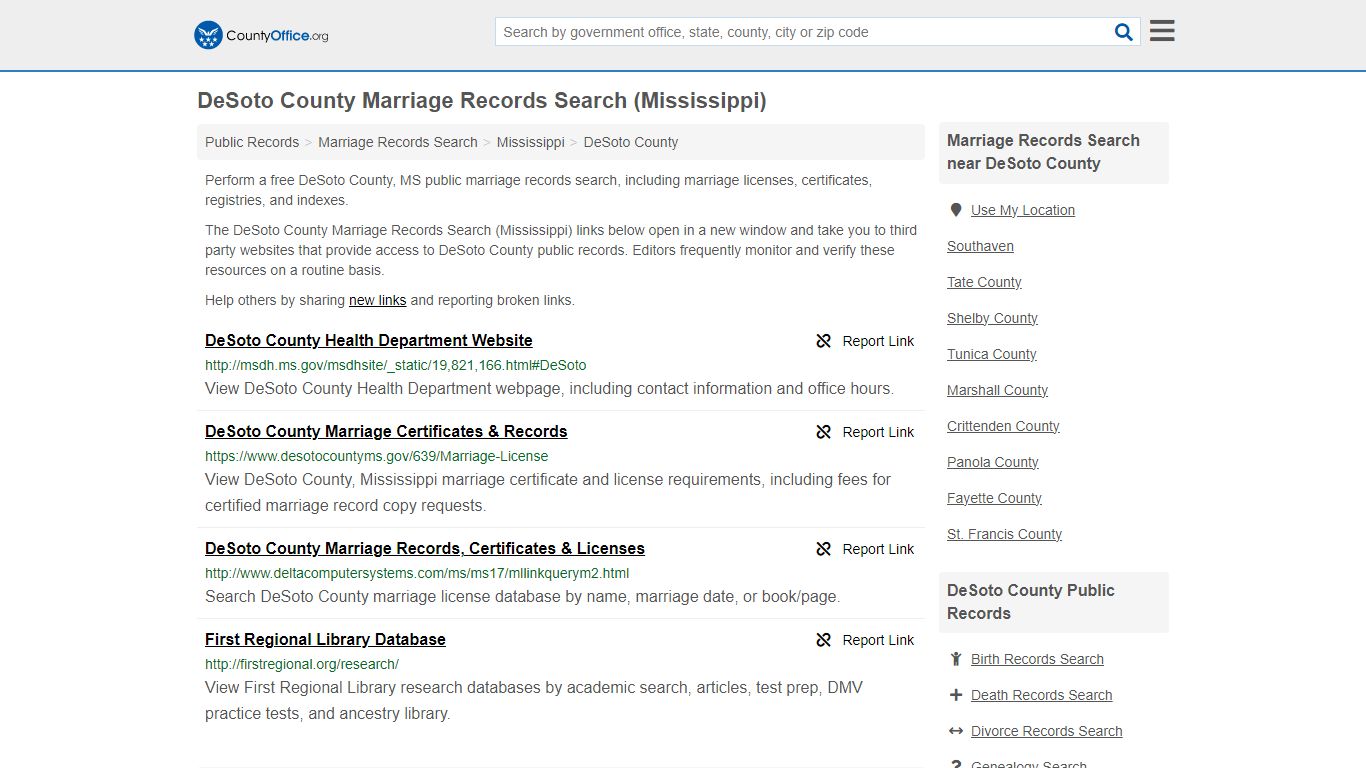Click the CountyOffice.org logo
This screenshot has height=768, width=1366.
coord(261,35)
